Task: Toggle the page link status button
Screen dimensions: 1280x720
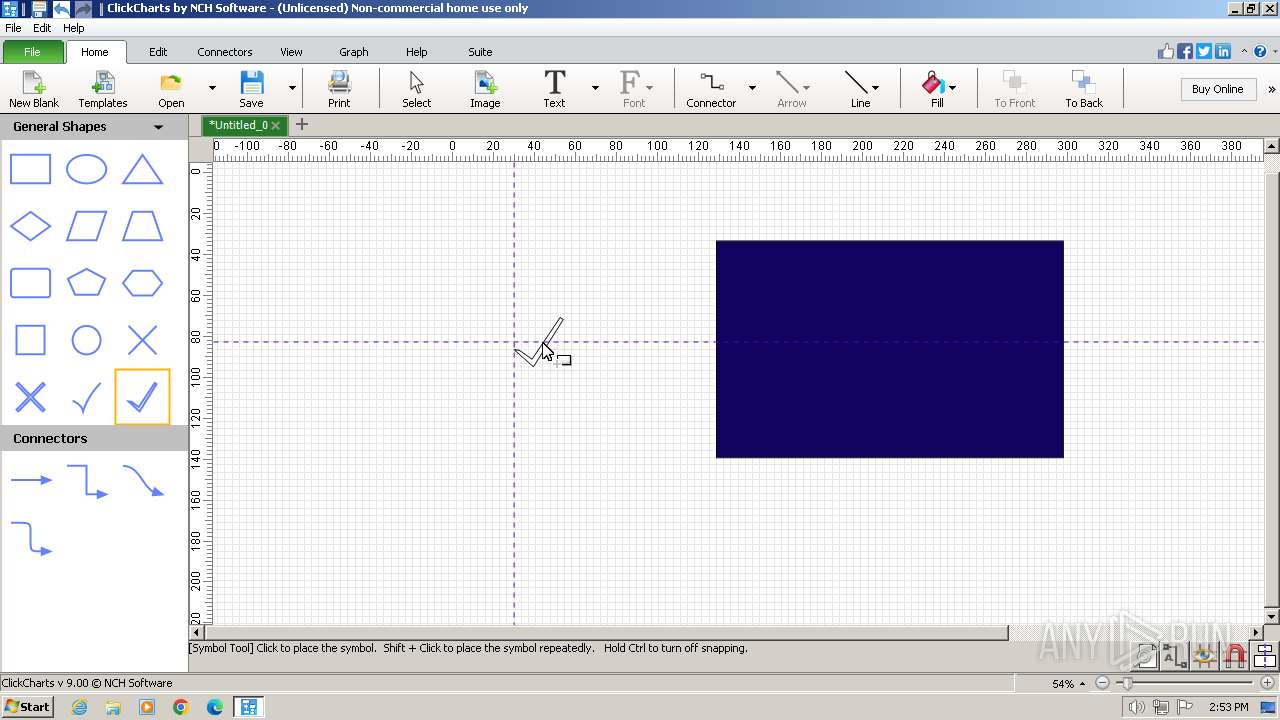Action: click(x=1146, y=656)
